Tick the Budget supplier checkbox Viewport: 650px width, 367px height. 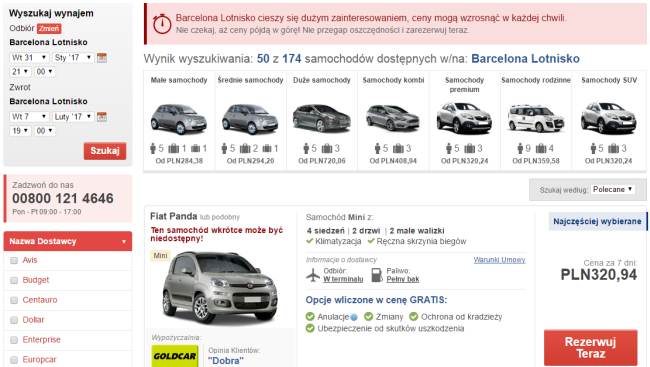pyautogui.click(x=14, y=280)
